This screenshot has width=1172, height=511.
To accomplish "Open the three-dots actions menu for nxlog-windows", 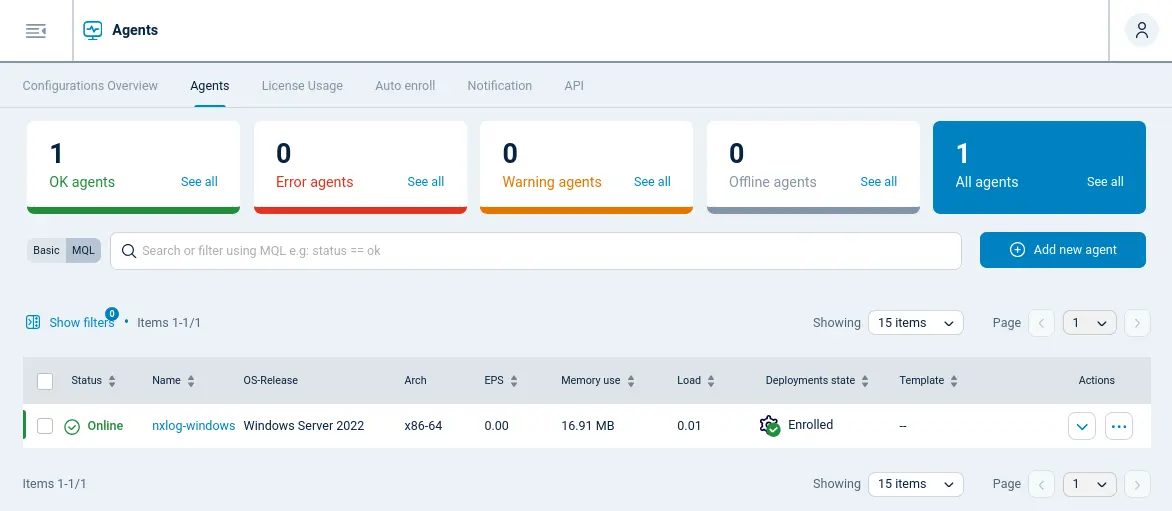I will point(1119,426).
